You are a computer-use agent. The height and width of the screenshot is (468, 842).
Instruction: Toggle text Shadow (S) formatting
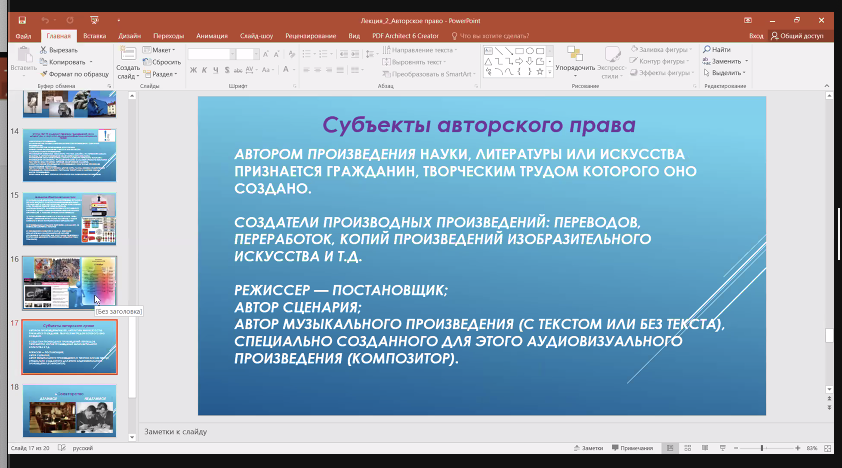[227, 70]
